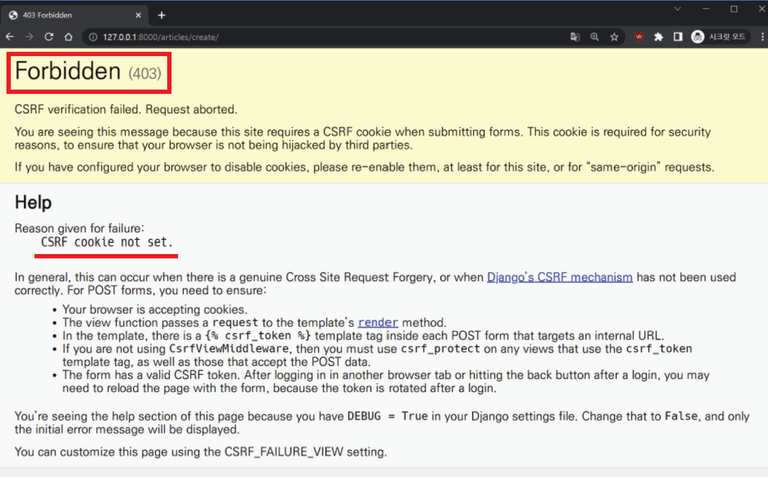768x479 pixels.
Task: Open a new browser tab
Action: [x=162, y=15]
